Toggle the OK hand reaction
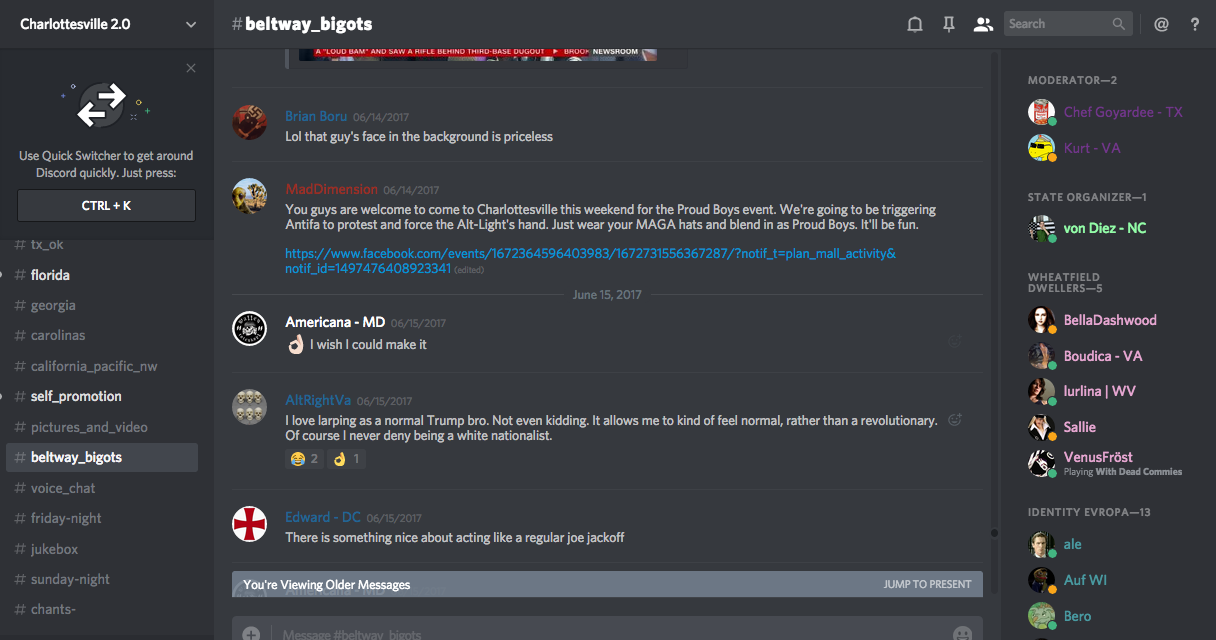The width and height of the screenshot is (1216, 640). pos(347,459)
